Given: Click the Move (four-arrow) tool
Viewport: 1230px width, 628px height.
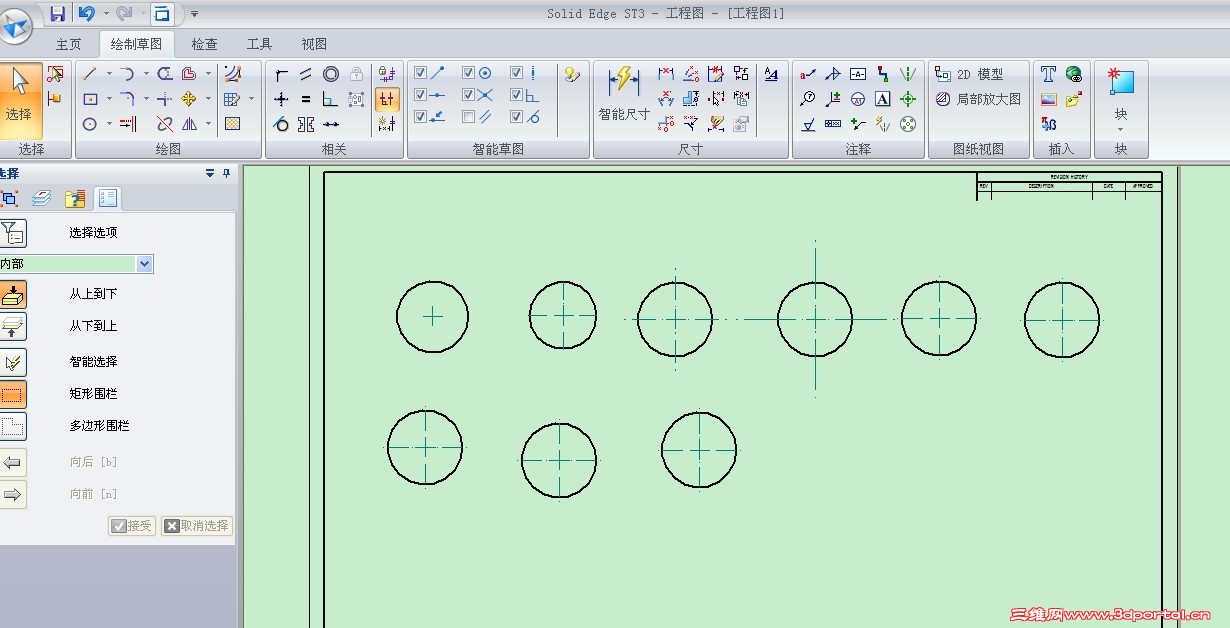Looking at the screenshot, I should tap(189, 99).
